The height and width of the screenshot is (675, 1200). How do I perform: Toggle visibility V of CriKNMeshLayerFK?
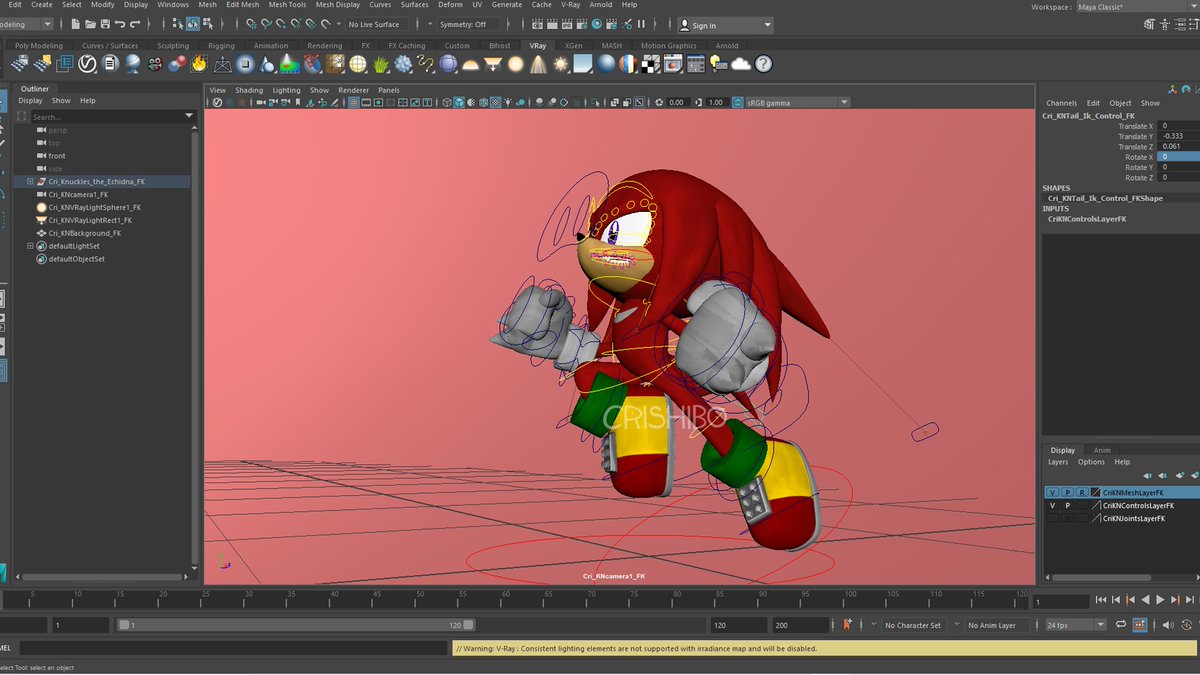pos(1052,493)
